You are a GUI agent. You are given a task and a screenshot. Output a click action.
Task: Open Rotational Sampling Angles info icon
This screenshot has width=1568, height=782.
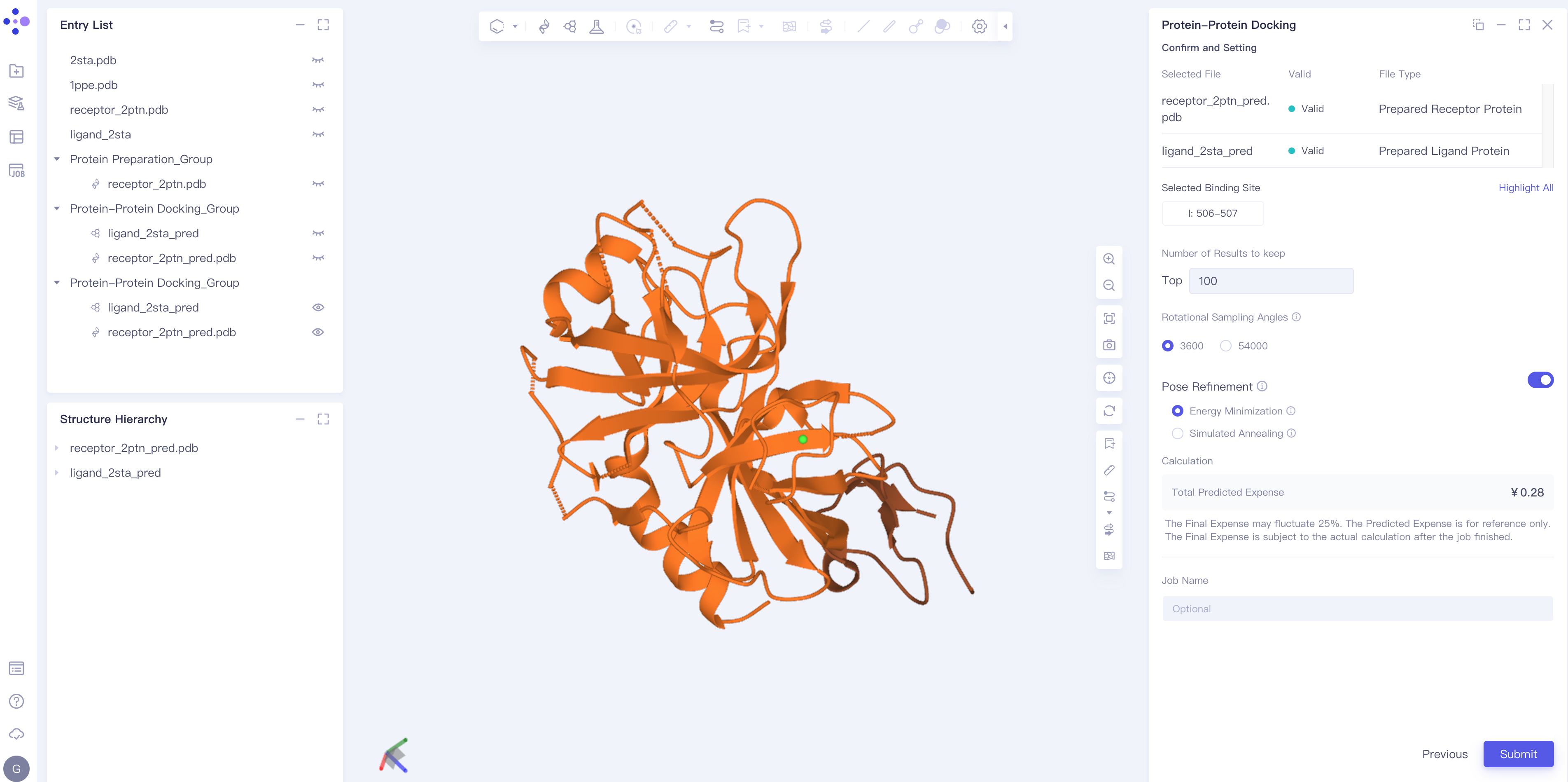tap(1296, 317)
